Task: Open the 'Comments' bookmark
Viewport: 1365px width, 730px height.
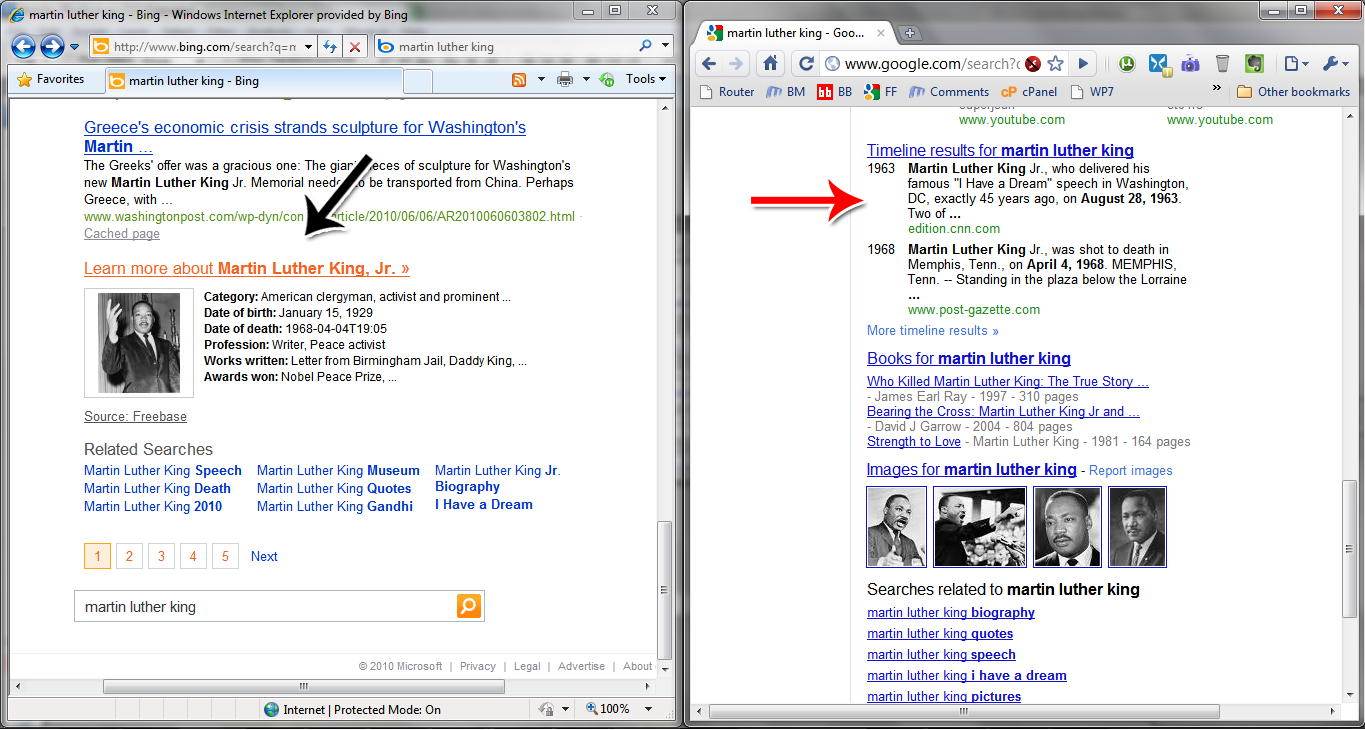Action: pyautogui.click(x=949, y=92)
